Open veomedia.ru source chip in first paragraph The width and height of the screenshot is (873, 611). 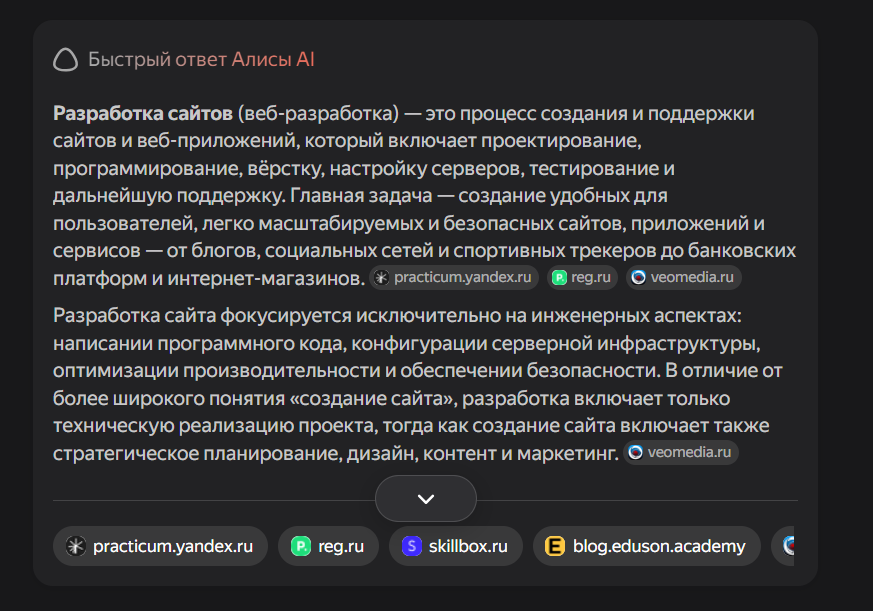(x=684, y=278)
